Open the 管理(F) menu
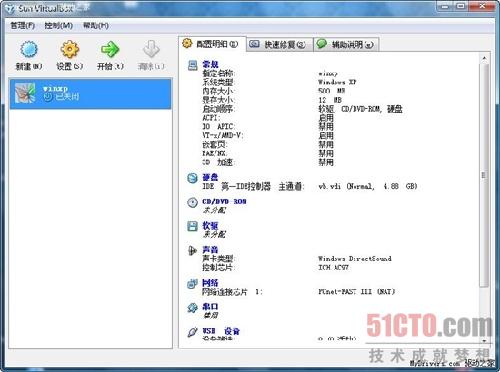Screen dimensions: 500x372 (x=22, y=26)
